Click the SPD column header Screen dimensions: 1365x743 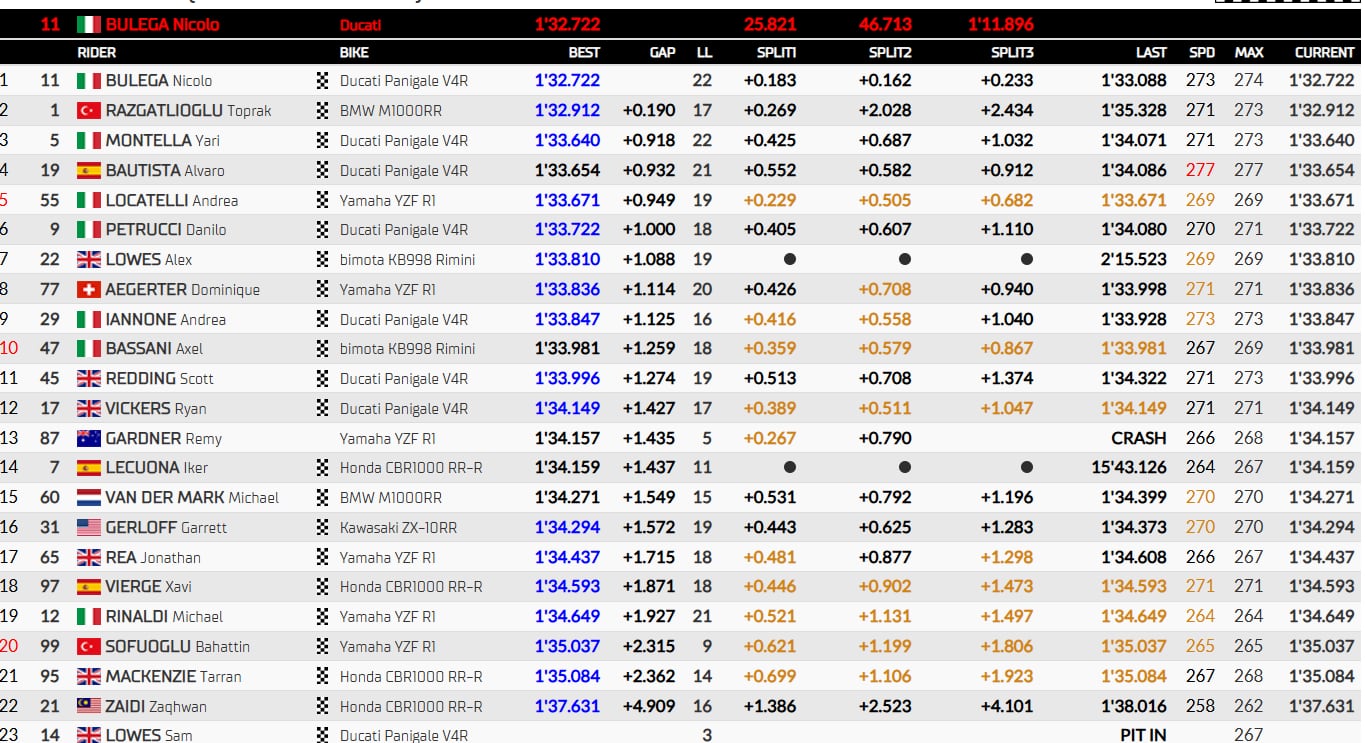pos(1202,52)
